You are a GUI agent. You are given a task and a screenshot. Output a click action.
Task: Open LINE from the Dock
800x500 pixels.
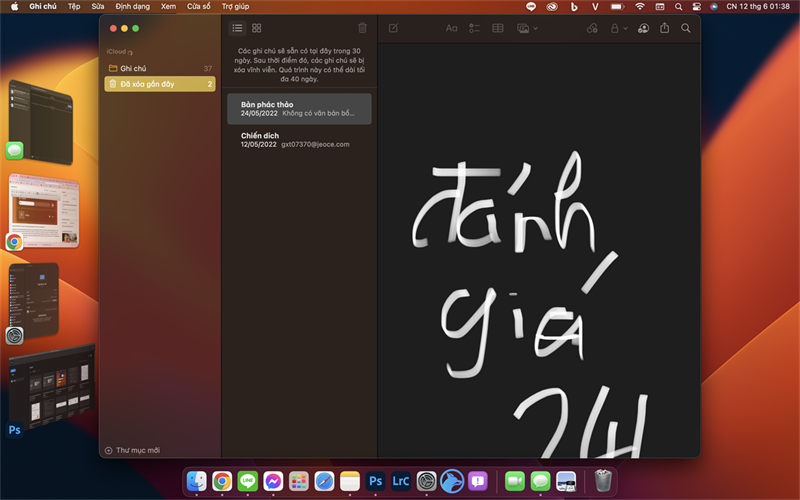(x=247, y=481)
